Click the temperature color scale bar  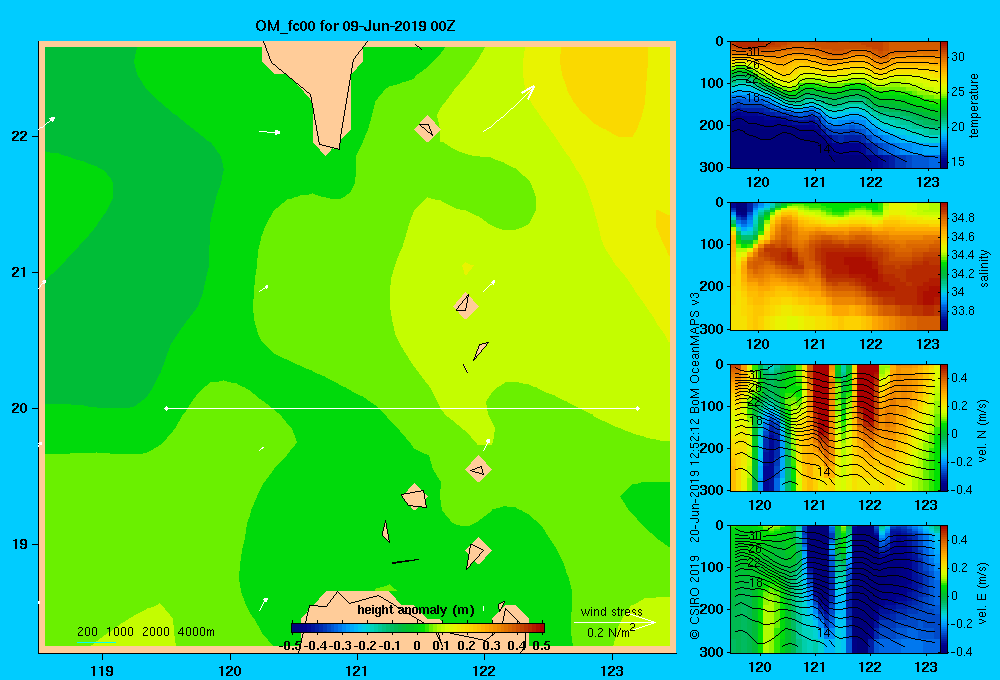944,105
